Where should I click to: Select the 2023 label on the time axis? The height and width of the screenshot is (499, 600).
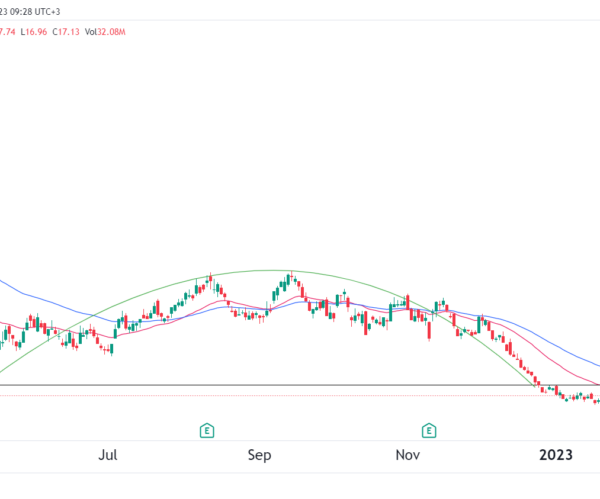[556, 455]
